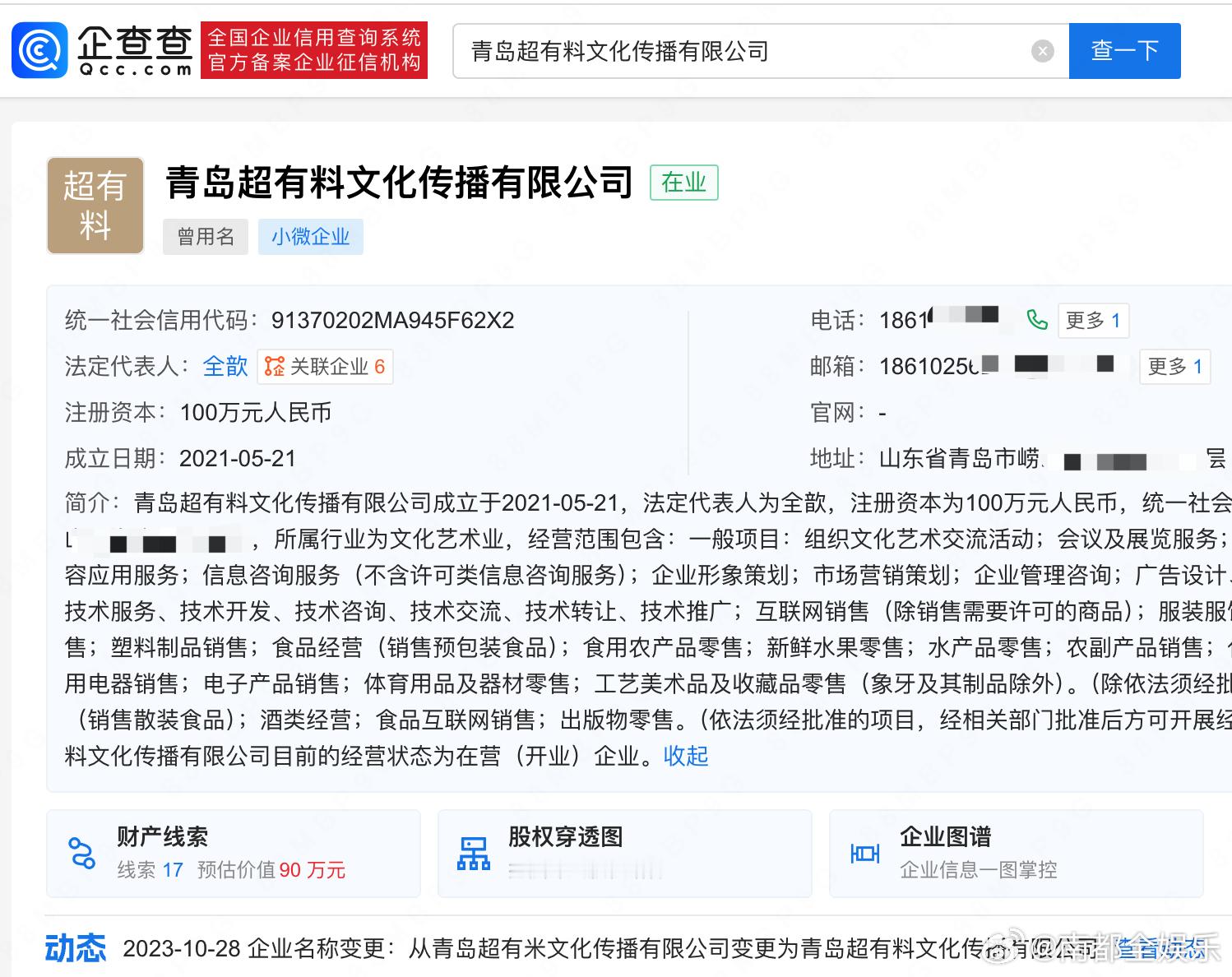Clear the search box with the X icon
The image size is (1232, 977).
(x=1042, y=51)
